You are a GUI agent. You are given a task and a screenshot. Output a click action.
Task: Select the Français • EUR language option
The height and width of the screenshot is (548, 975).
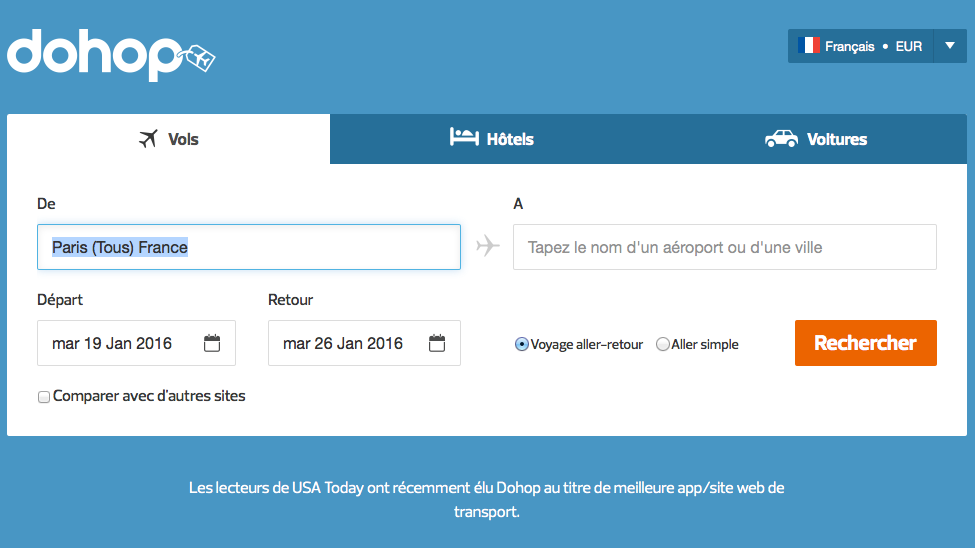click(861, 46)
